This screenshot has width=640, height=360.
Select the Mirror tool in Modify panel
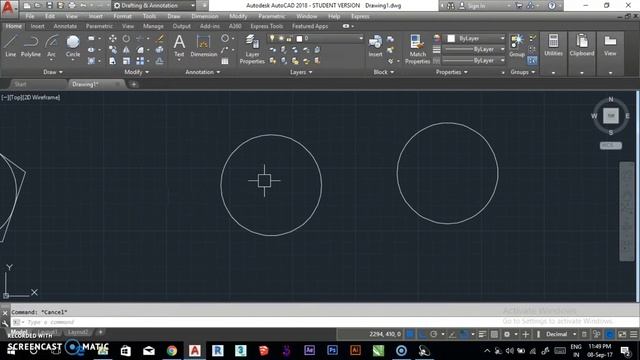tap(127, 50)
